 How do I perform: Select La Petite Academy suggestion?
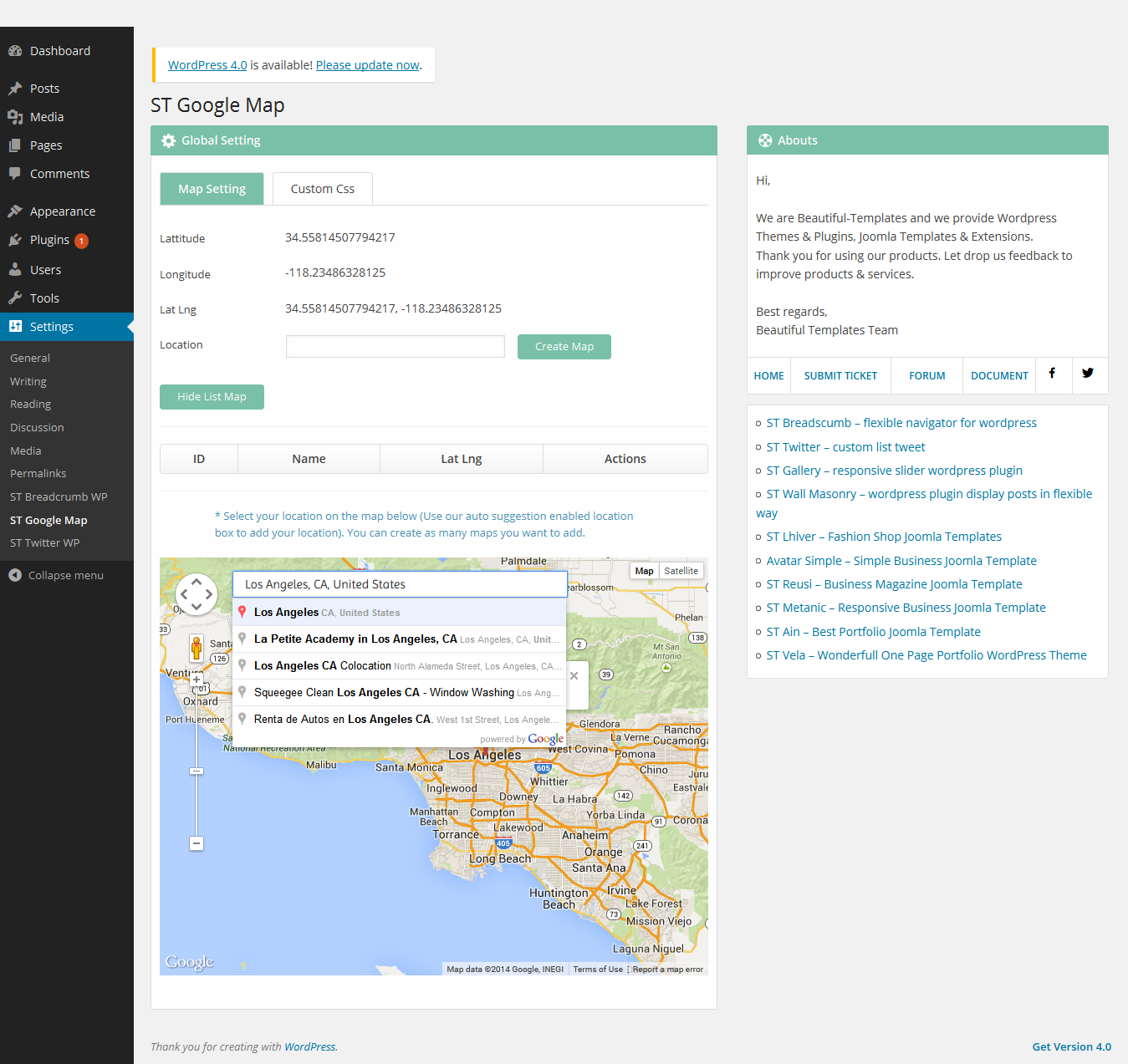click(400, 639)
